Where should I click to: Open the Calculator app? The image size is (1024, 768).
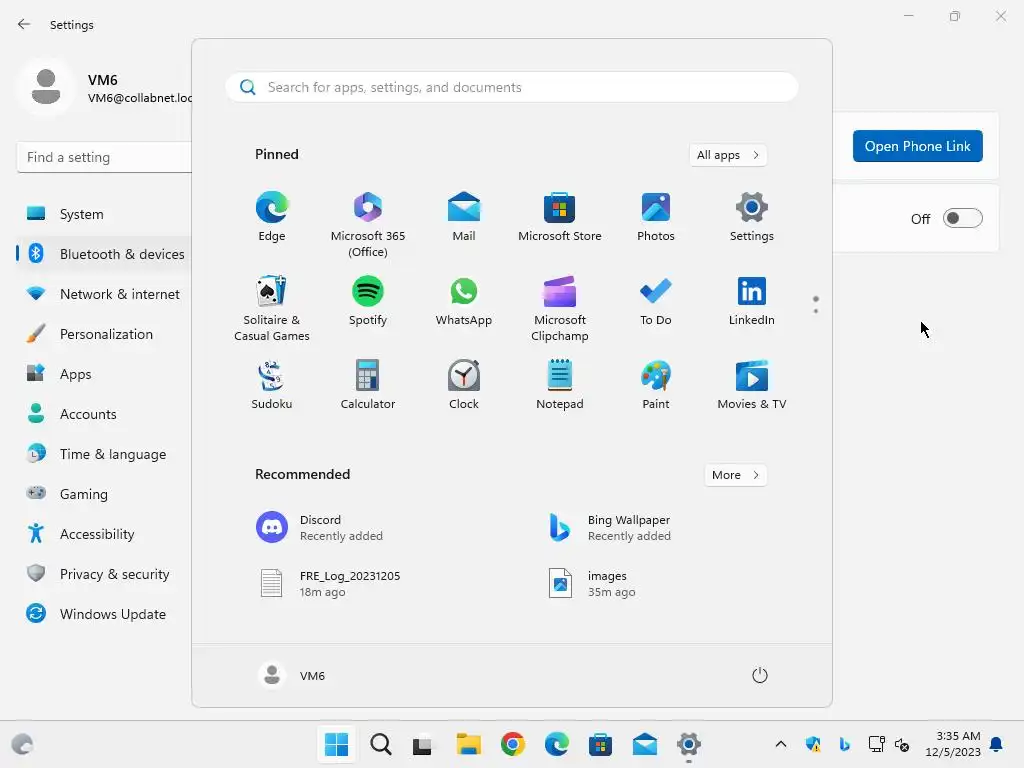(368, 385)
